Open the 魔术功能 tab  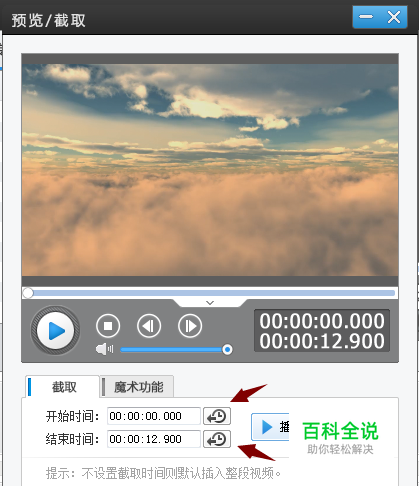tap(137, 387)
